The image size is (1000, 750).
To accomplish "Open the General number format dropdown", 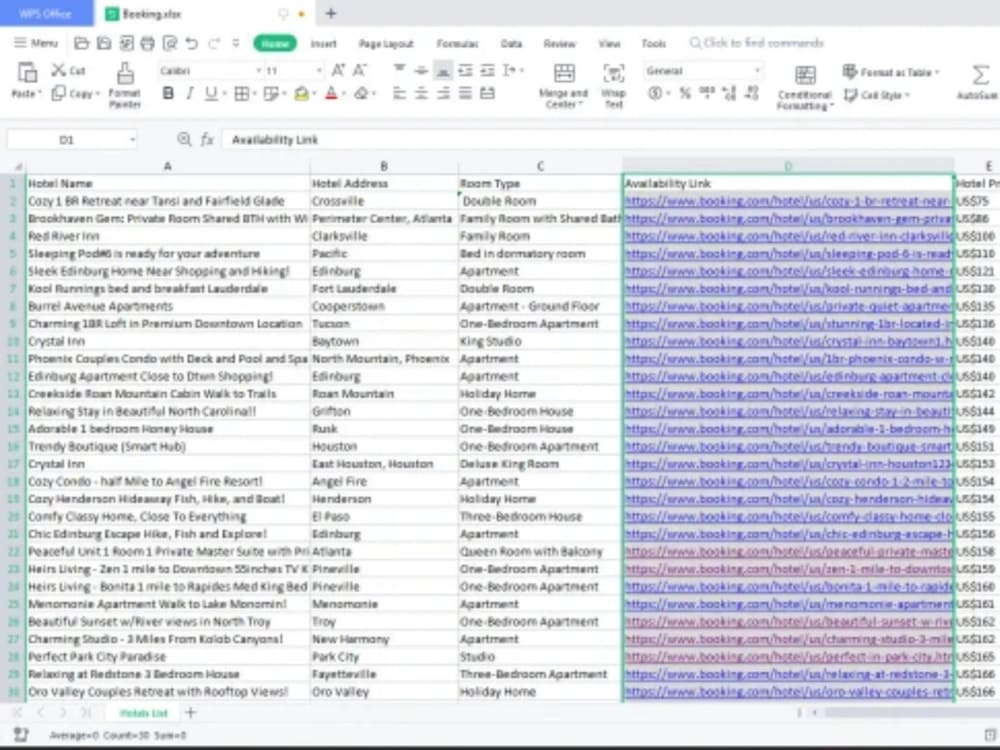I will [758, 70].
